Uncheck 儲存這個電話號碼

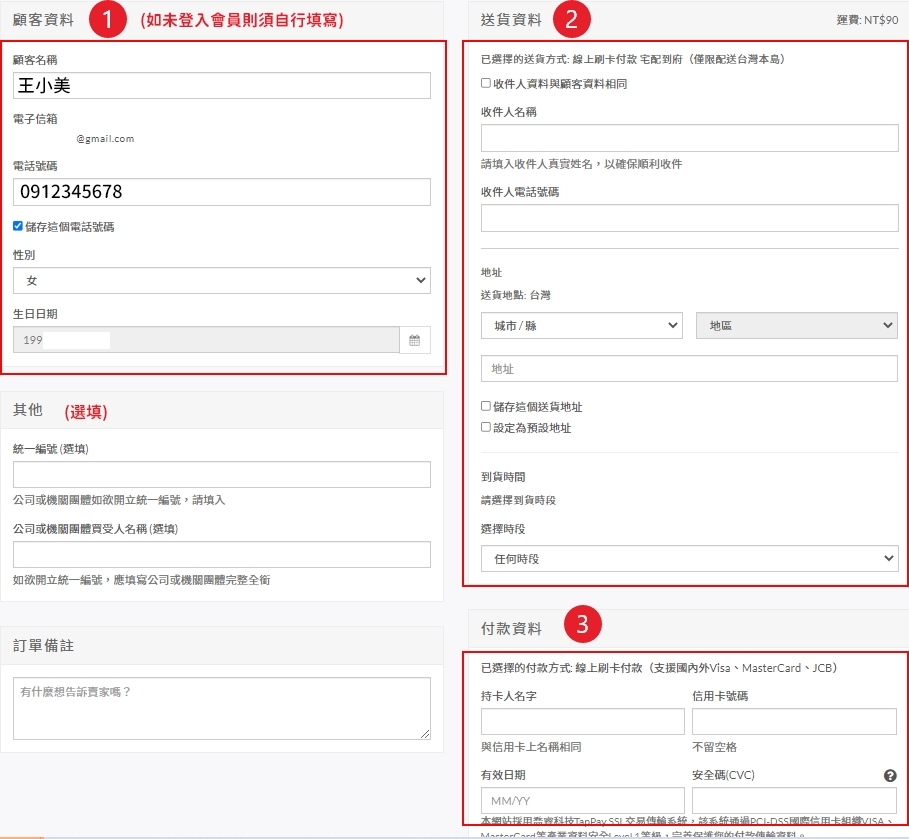[x=16, y=225]
